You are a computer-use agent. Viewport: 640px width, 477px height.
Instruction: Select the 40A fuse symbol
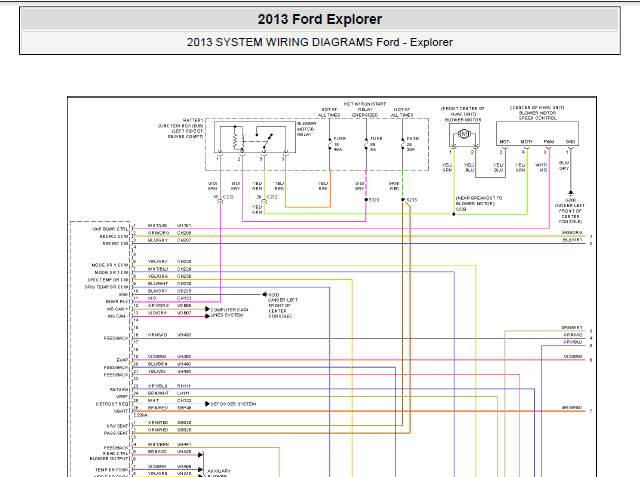[330, 143]
